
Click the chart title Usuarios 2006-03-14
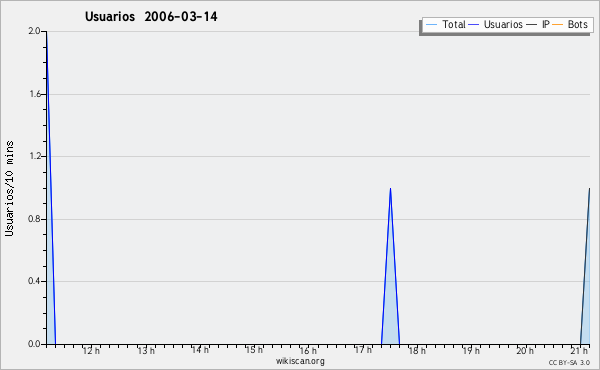point(151,16)
